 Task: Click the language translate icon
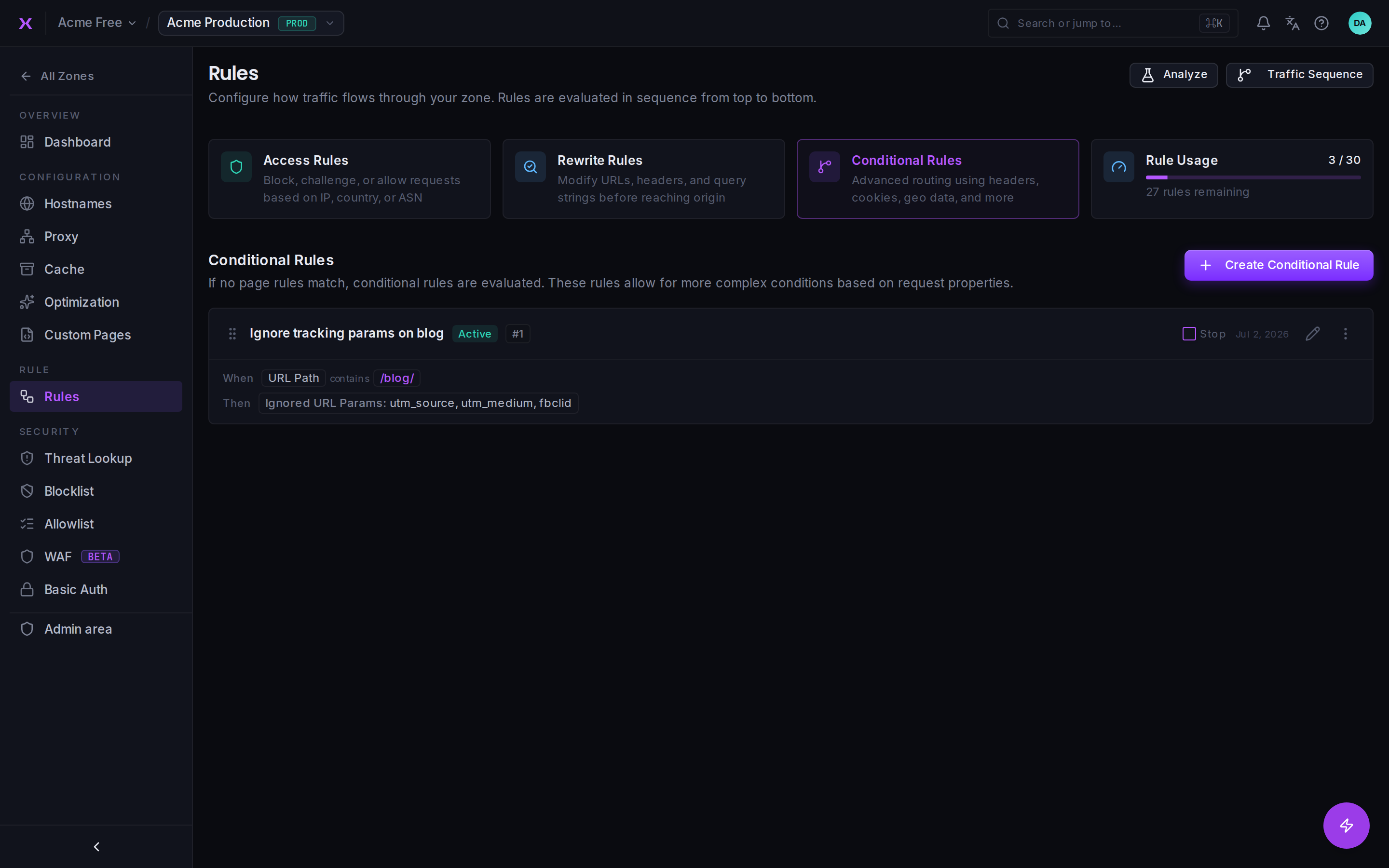[1292, 23]
